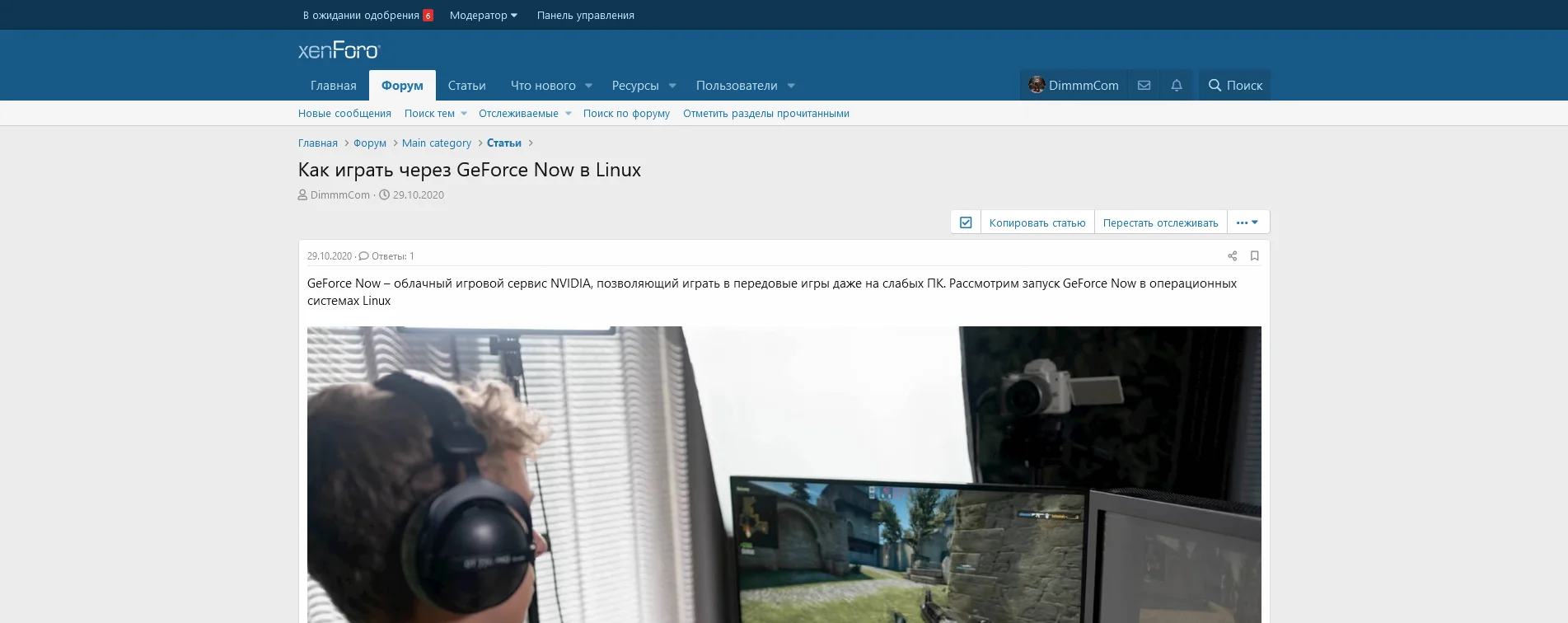Click the xenForo logo

click(339, 50)
